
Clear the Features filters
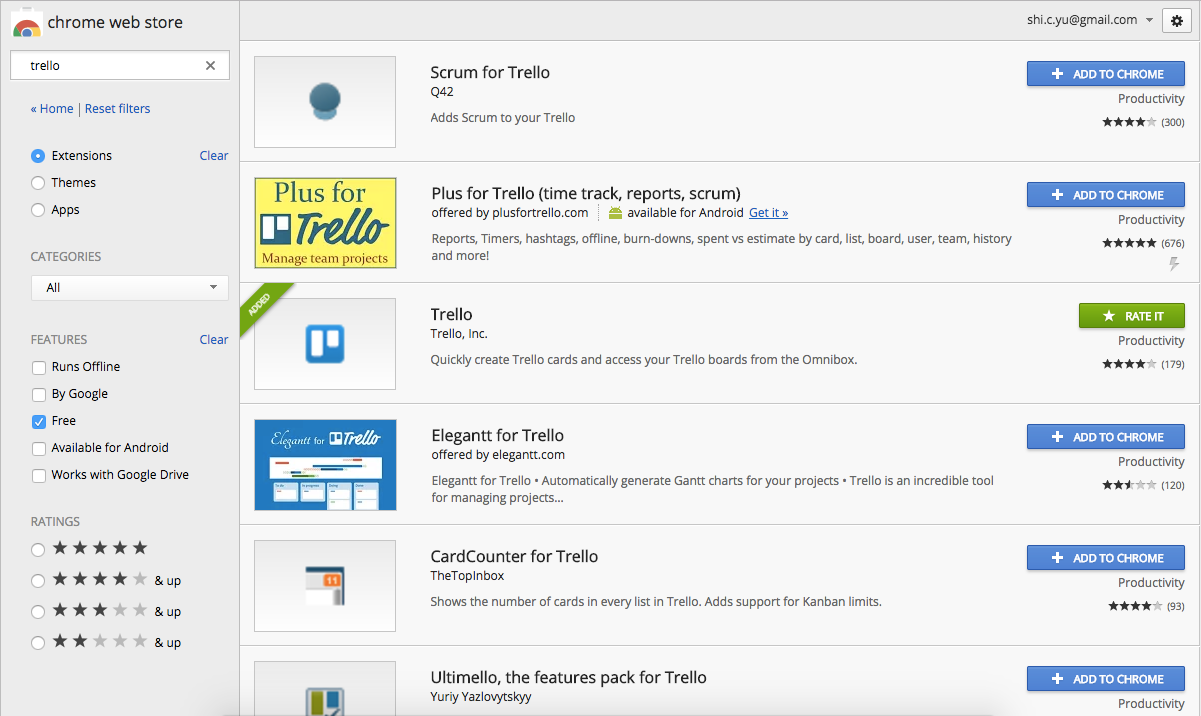[x=214, y=340]
